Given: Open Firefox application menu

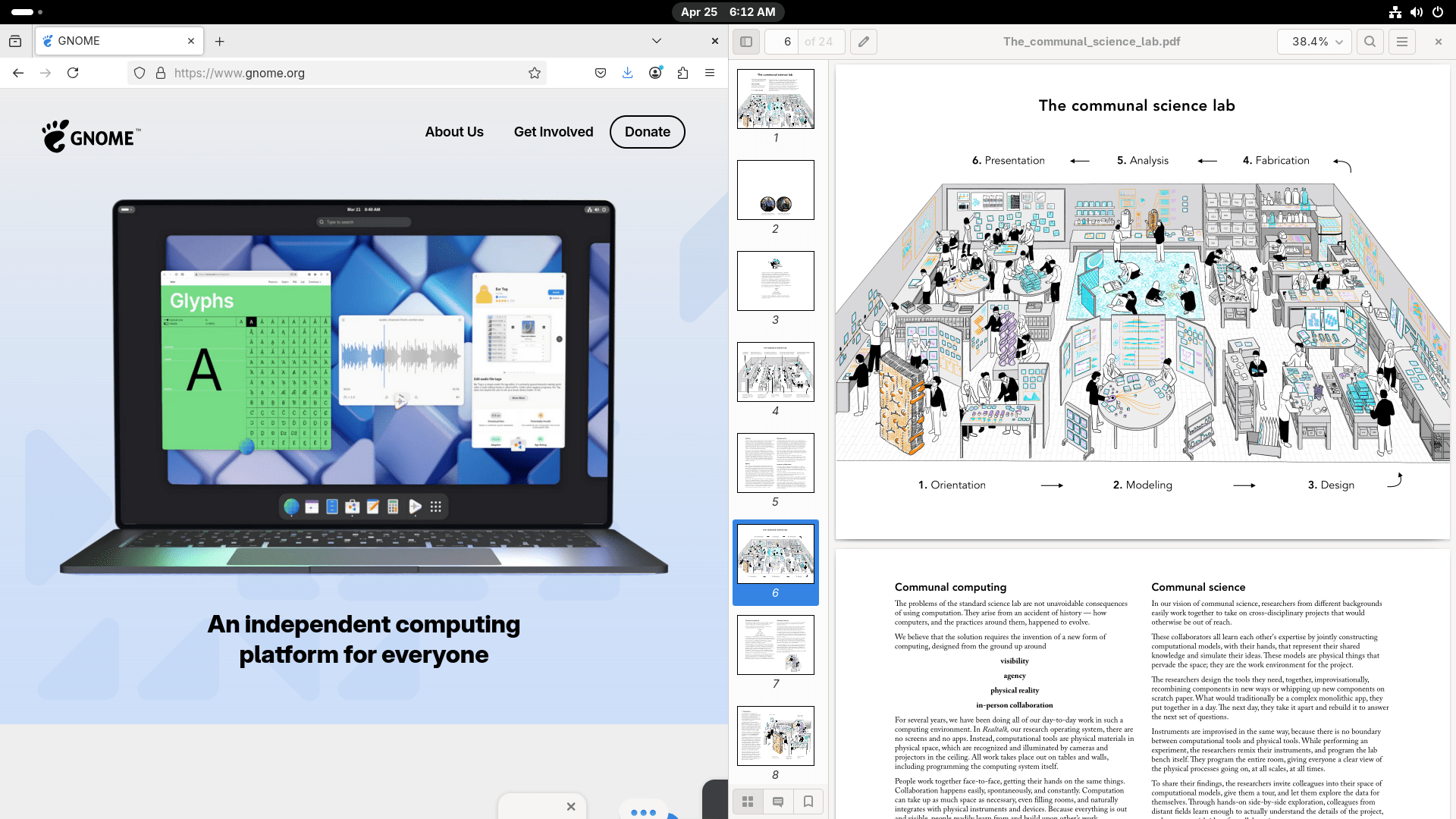Looking at the screenshot, I should (710, 73).
